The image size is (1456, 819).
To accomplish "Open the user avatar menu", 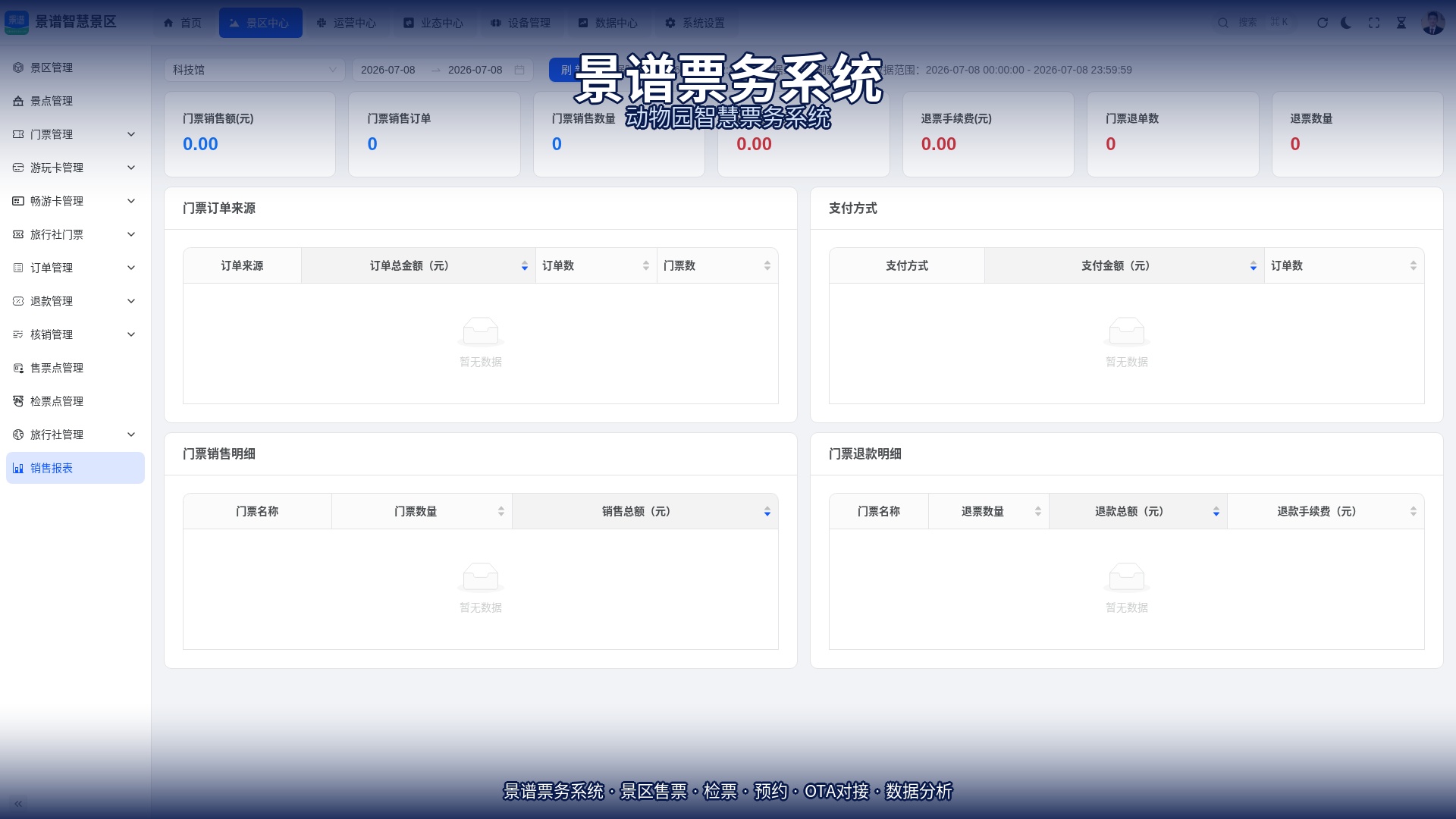I will click(x=1433, y=23).
